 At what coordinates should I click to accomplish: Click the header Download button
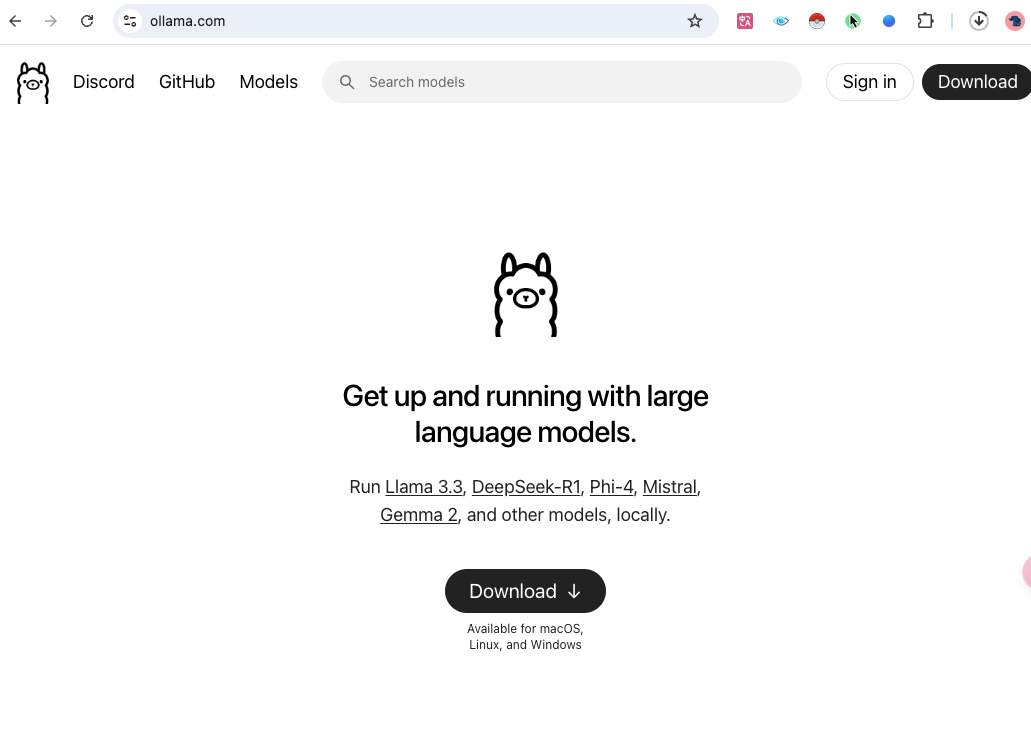[977, 82]
